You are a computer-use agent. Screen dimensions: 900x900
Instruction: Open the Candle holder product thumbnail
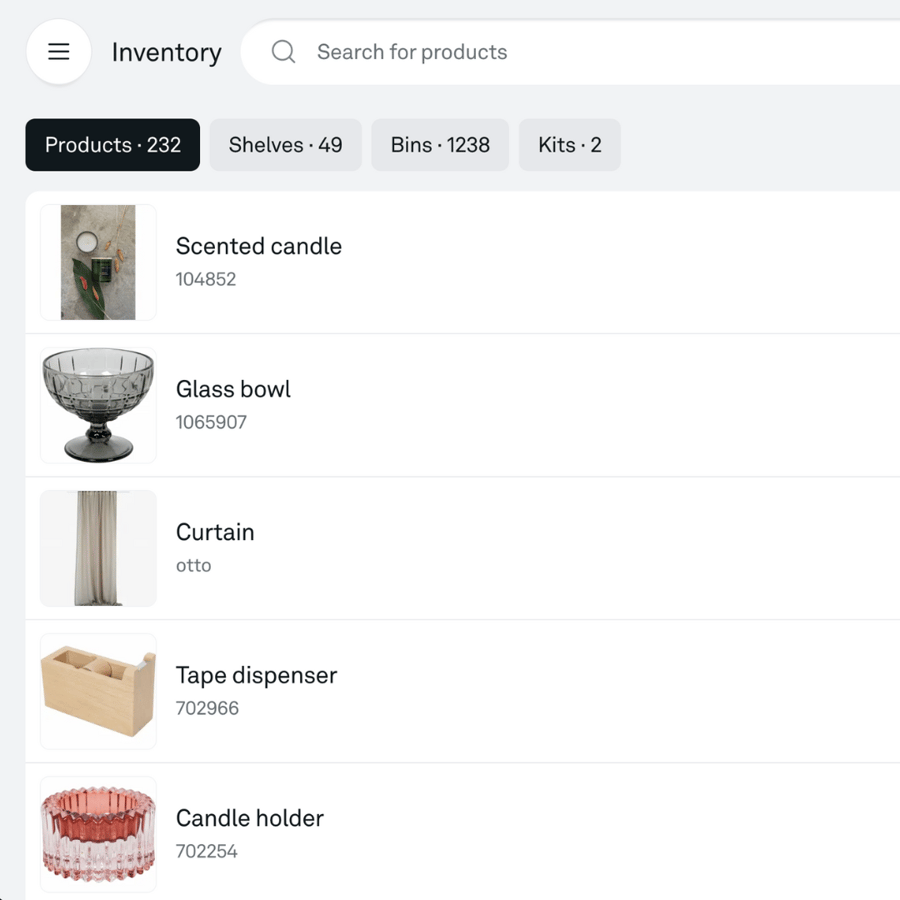coord(97,834)
